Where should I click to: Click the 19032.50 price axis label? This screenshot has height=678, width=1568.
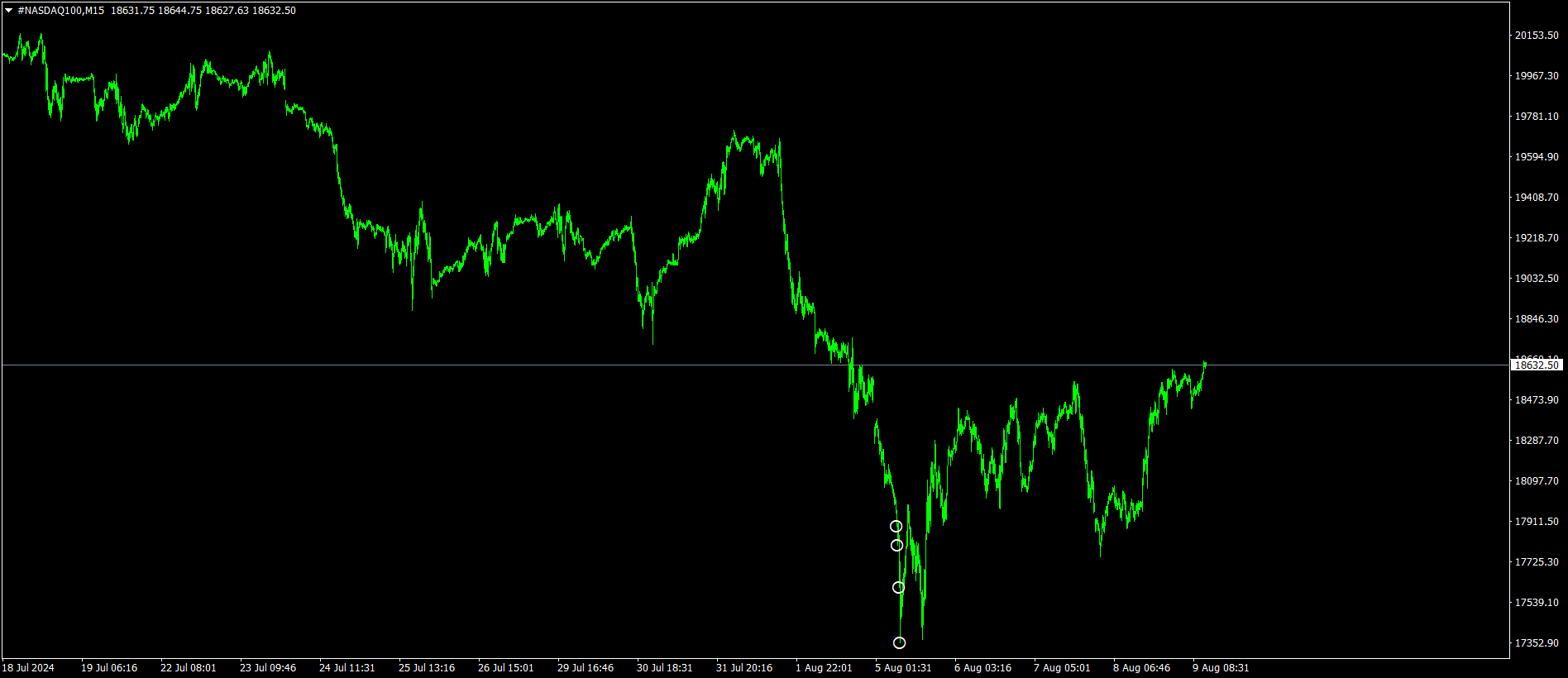(x=1536, y=279)
